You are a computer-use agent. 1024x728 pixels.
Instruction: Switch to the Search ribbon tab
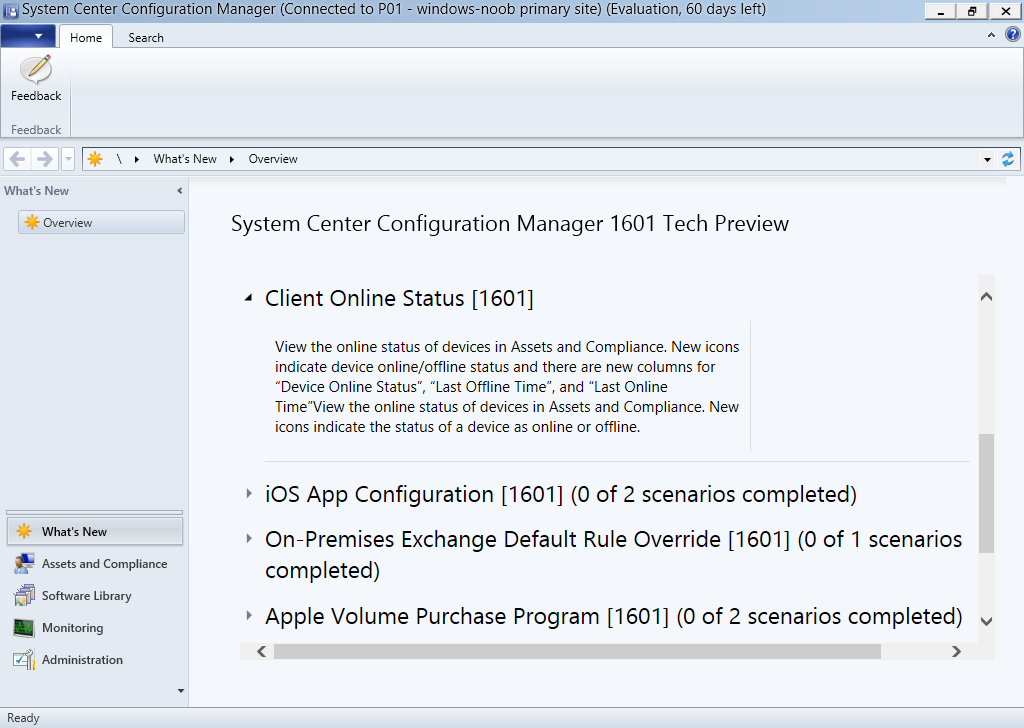(x=146, y=37)
